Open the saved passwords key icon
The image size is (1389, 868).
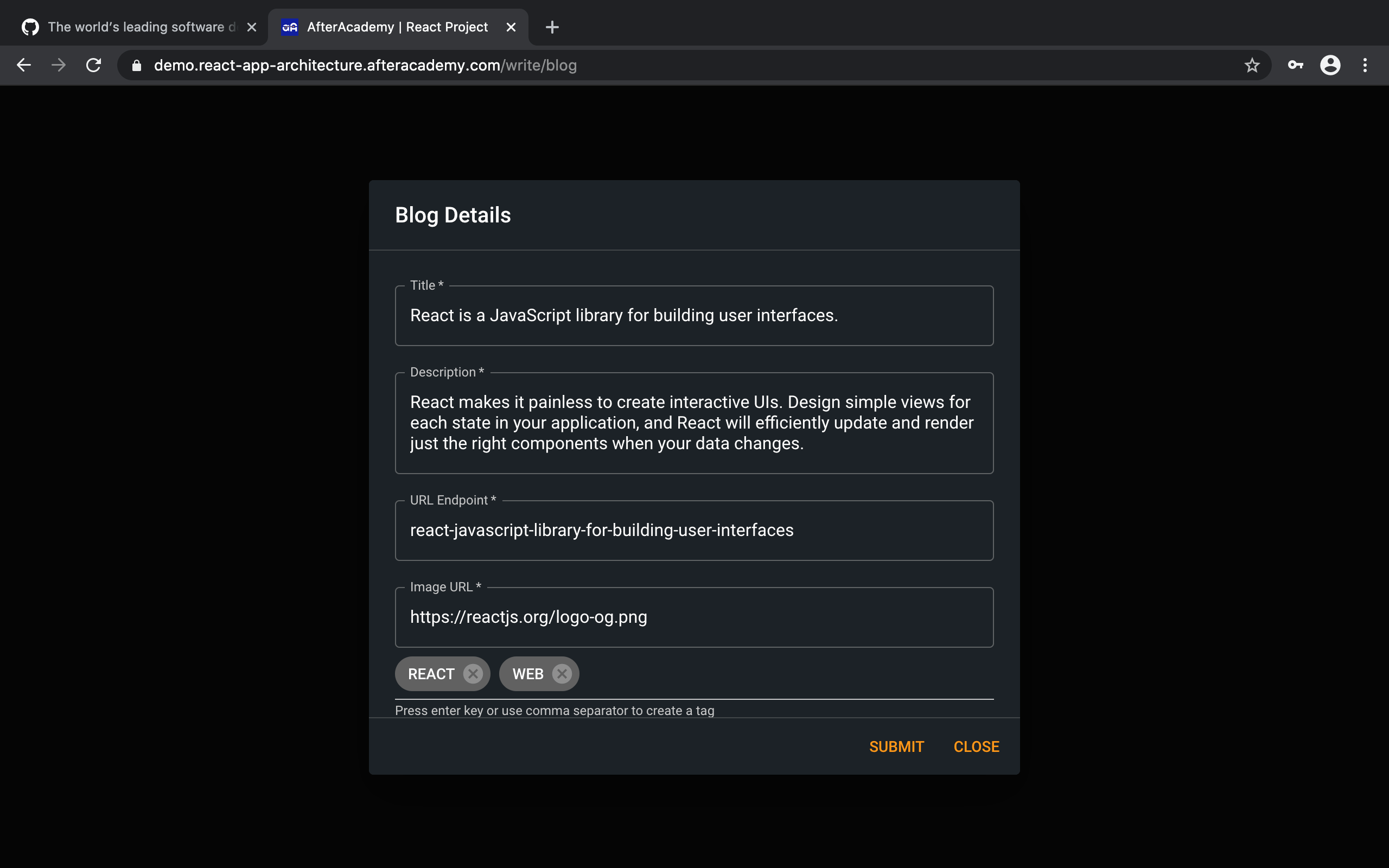coord(1296,66)
